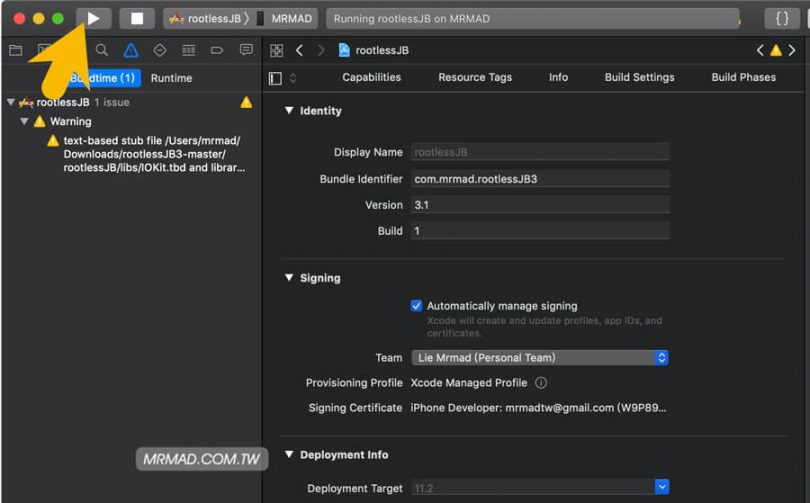This screenshot has height=503, width=810.
Task: Click the Run (play) build button
Action: [x=93, y=18]
